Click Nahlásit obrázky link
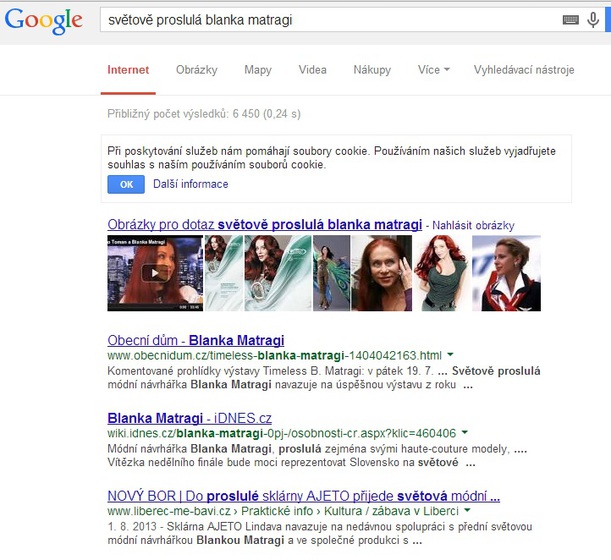611x560 pixels. pos(473,225)
